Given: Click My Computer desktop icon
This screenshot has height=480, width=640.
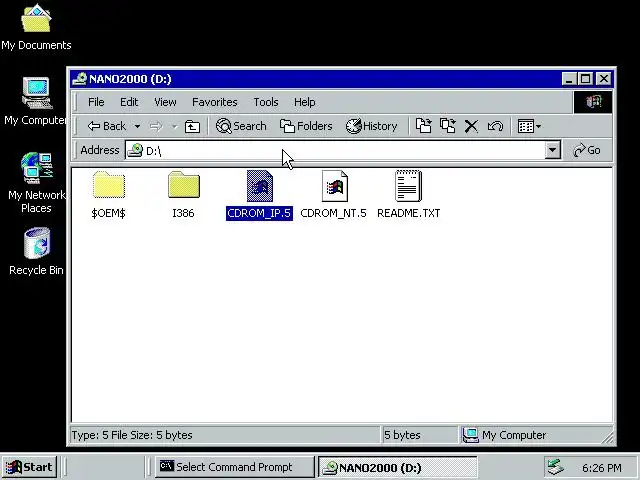Looking at the screenshot, I should tap(37, 93).
